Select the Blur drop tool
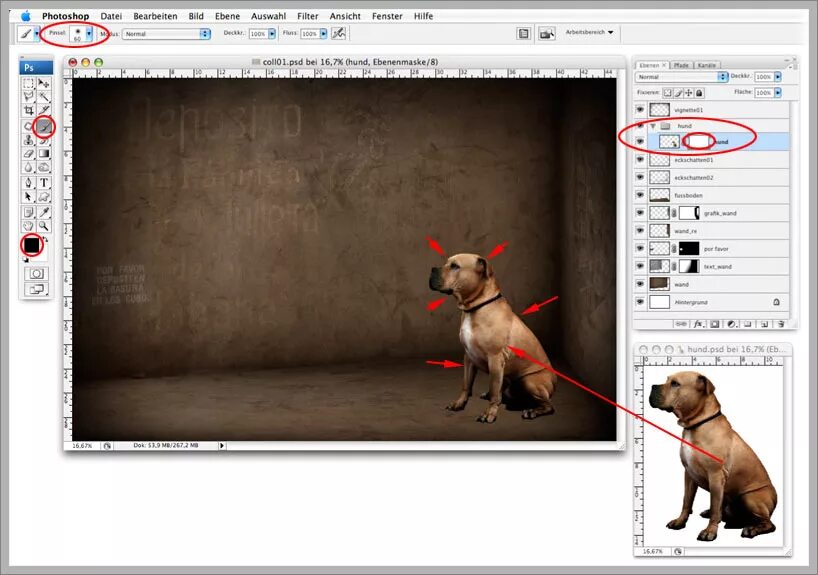Viewport: 818px width, 575px height. click(28, 167)
